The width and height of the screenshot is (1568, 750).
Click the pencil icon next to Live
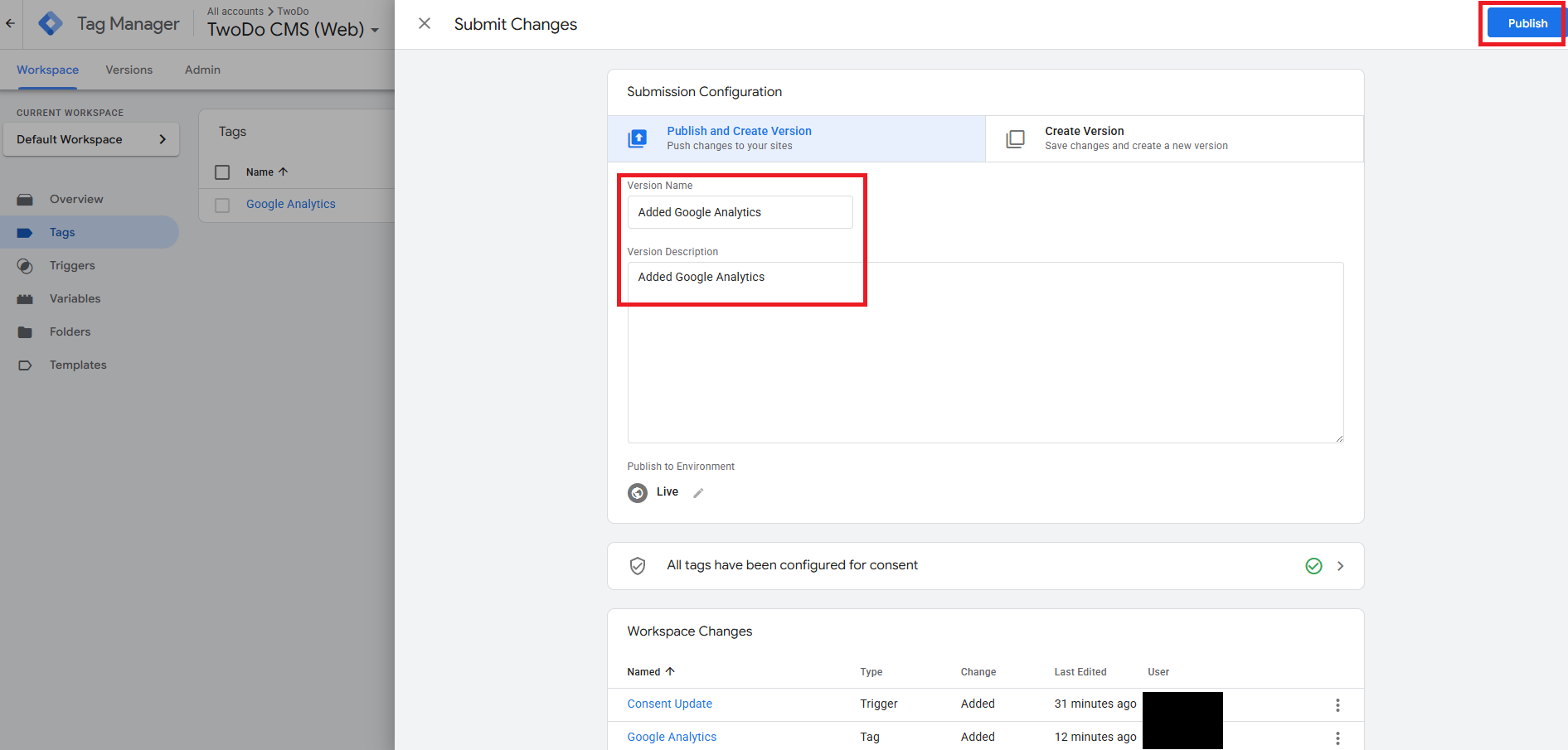coord(698,493)
